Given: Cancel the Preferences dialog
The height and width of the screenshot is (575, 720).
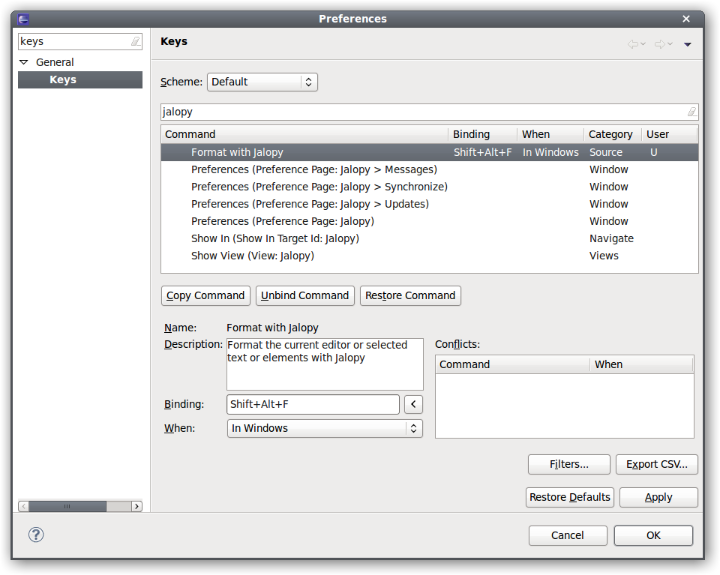Looking at the screenshot, I should (568, 536).
